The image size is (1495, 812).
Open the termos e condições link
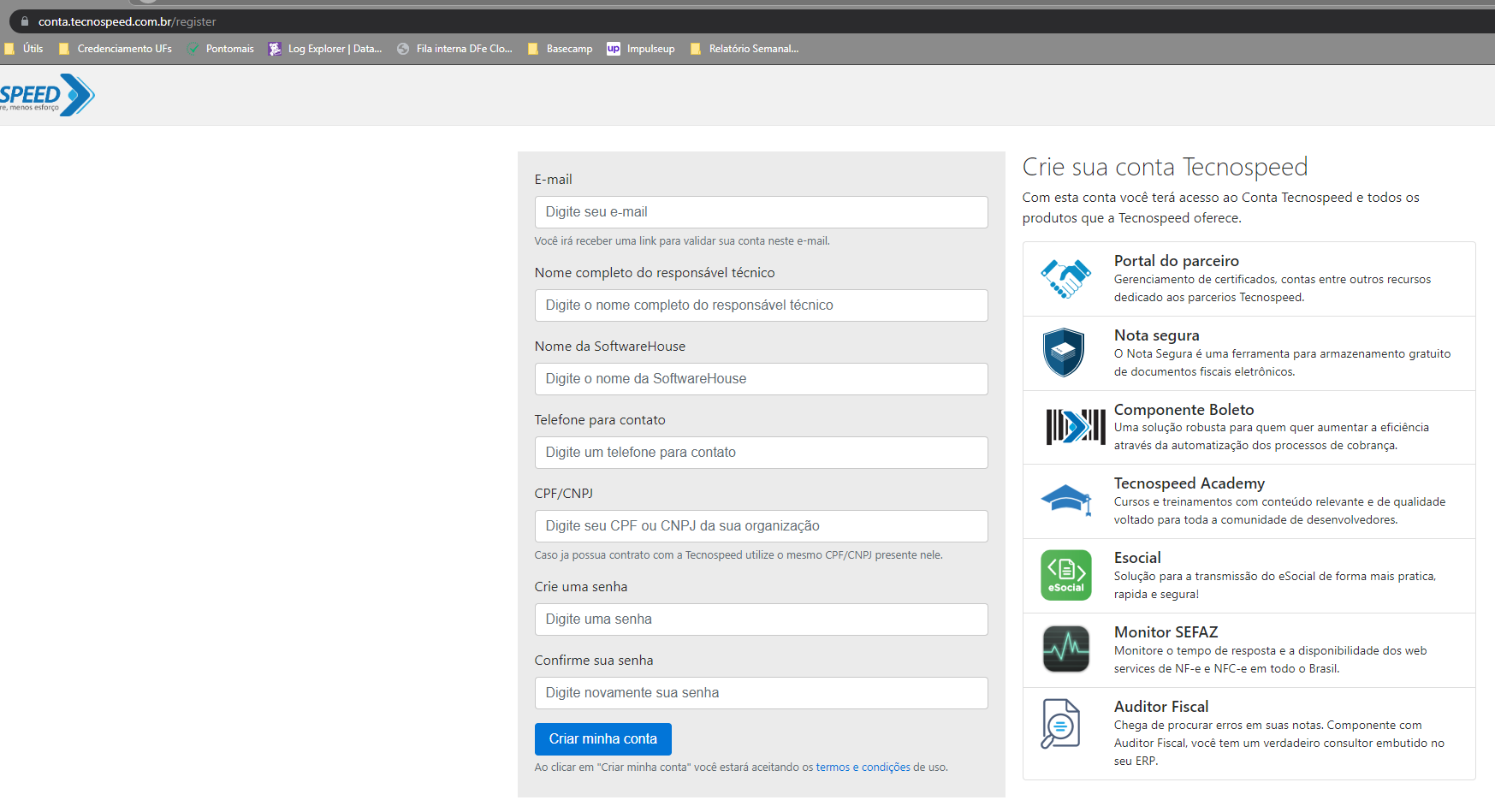click(x=863, y=768)
